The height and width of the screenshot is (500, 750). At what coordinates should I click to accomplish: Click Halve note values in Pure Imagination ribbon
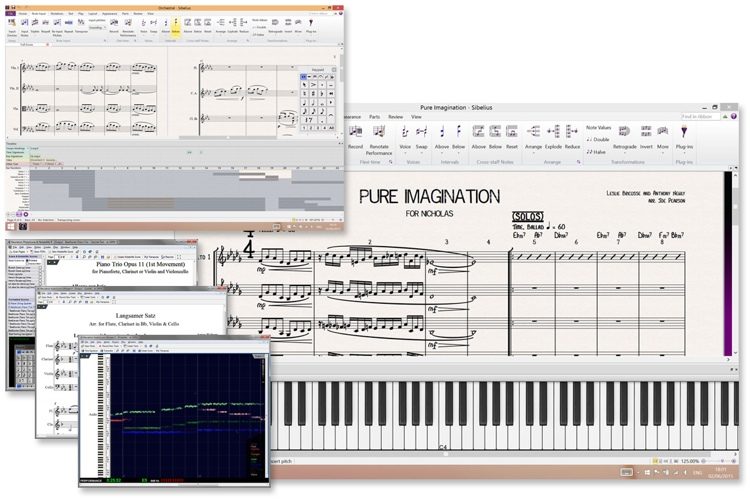596,152
